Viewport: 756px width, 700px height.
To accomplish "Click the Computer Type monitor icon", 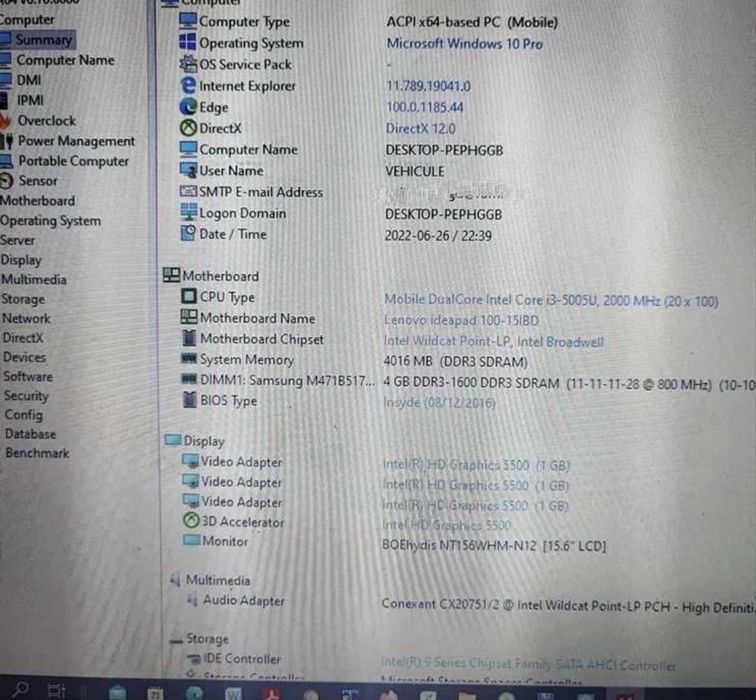I will coord(188,21).
